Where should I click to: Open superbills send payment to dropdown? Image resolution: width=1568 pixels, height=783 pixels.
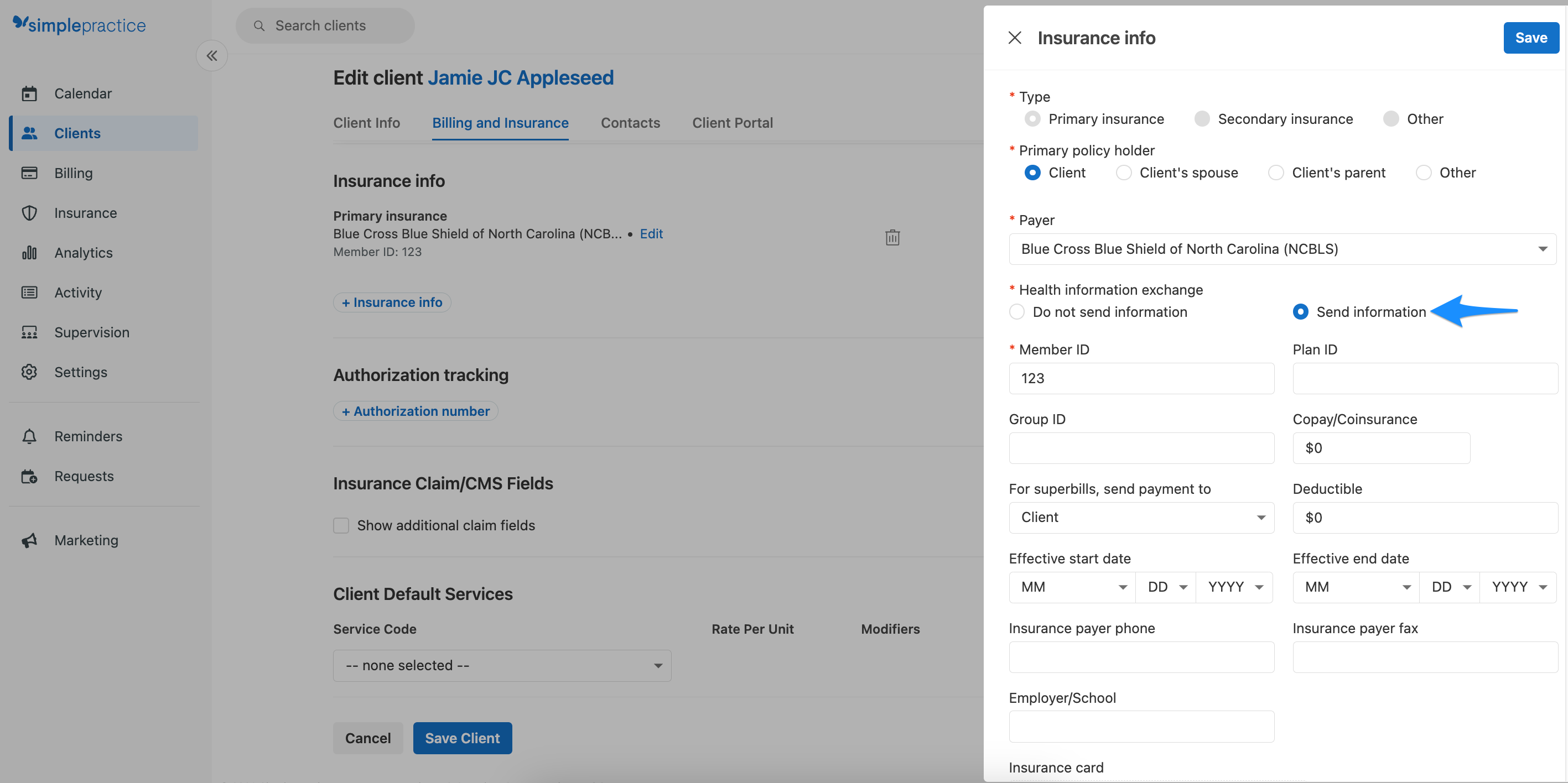click(x=1141, y=517)
